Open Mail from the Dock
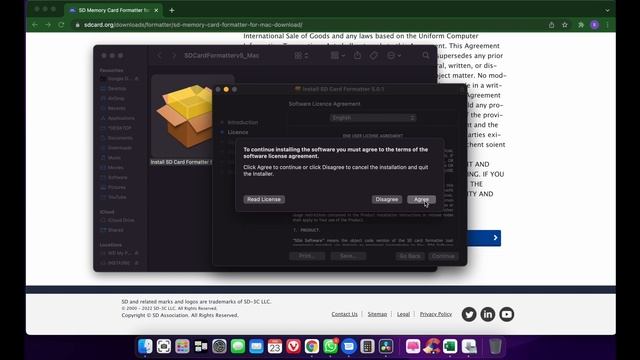 point(256,347)
